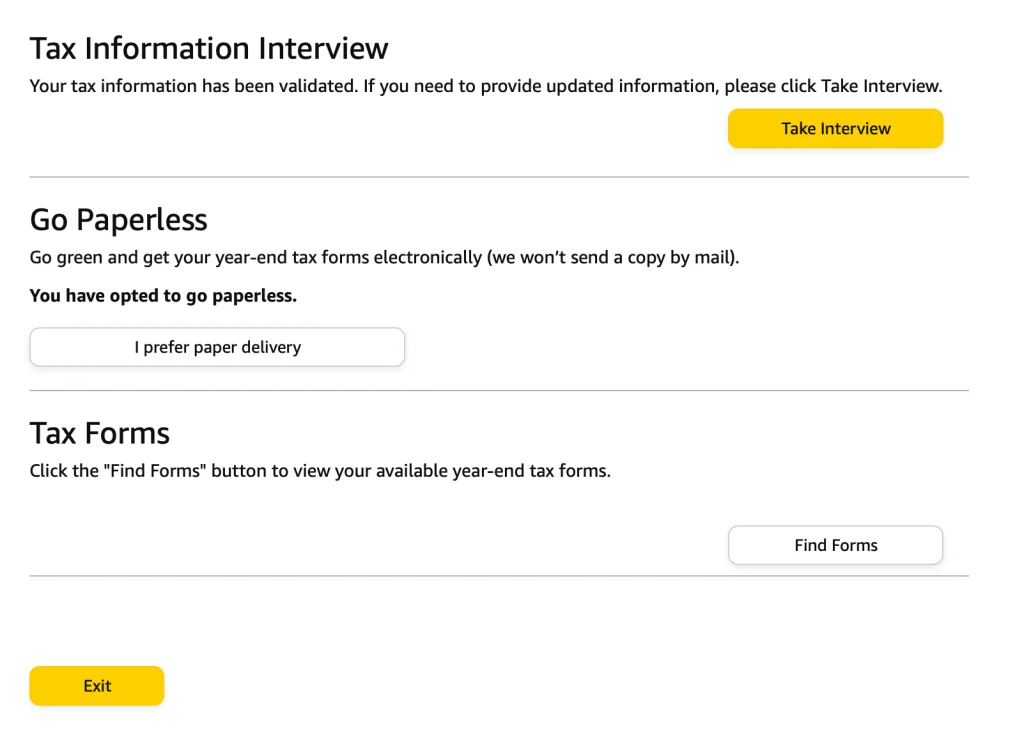Click 'Take Interview' words in the validation sentence

pos(879,86)
